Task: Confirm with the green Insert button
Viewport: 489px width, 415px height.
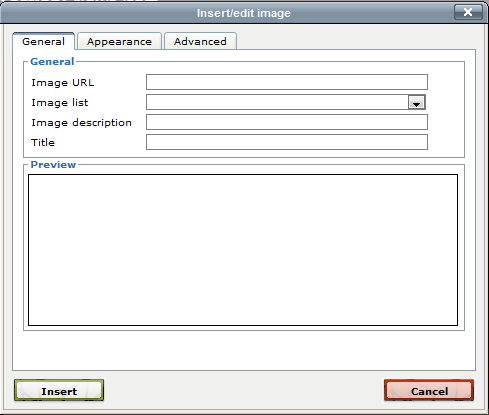Action: tap(59, 390)
